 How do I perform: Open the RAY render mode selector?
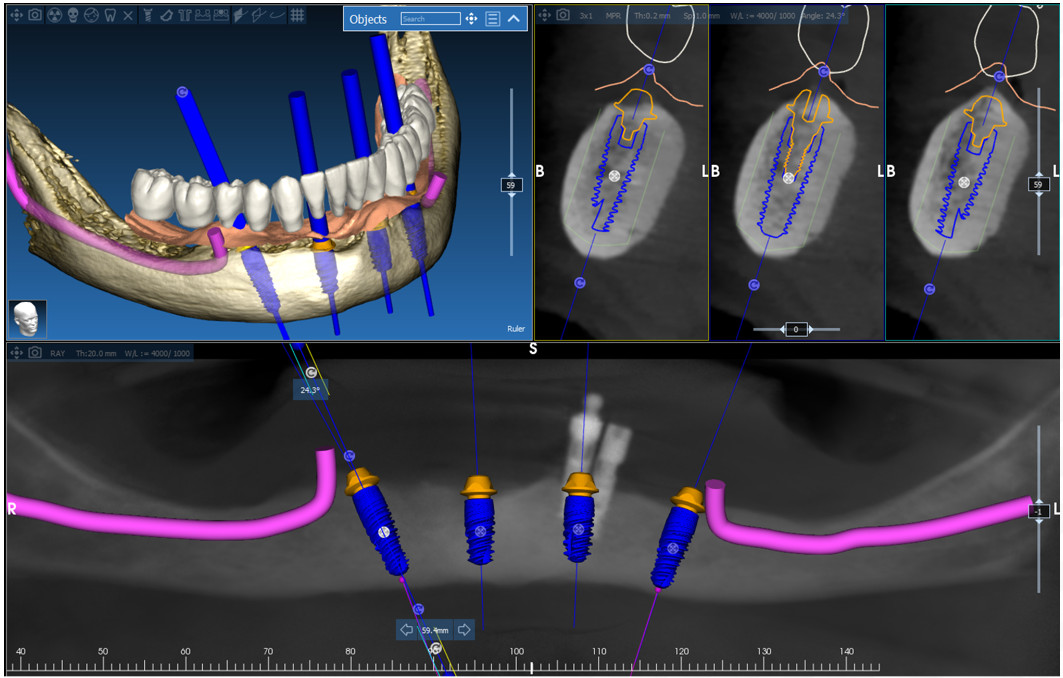57,353
